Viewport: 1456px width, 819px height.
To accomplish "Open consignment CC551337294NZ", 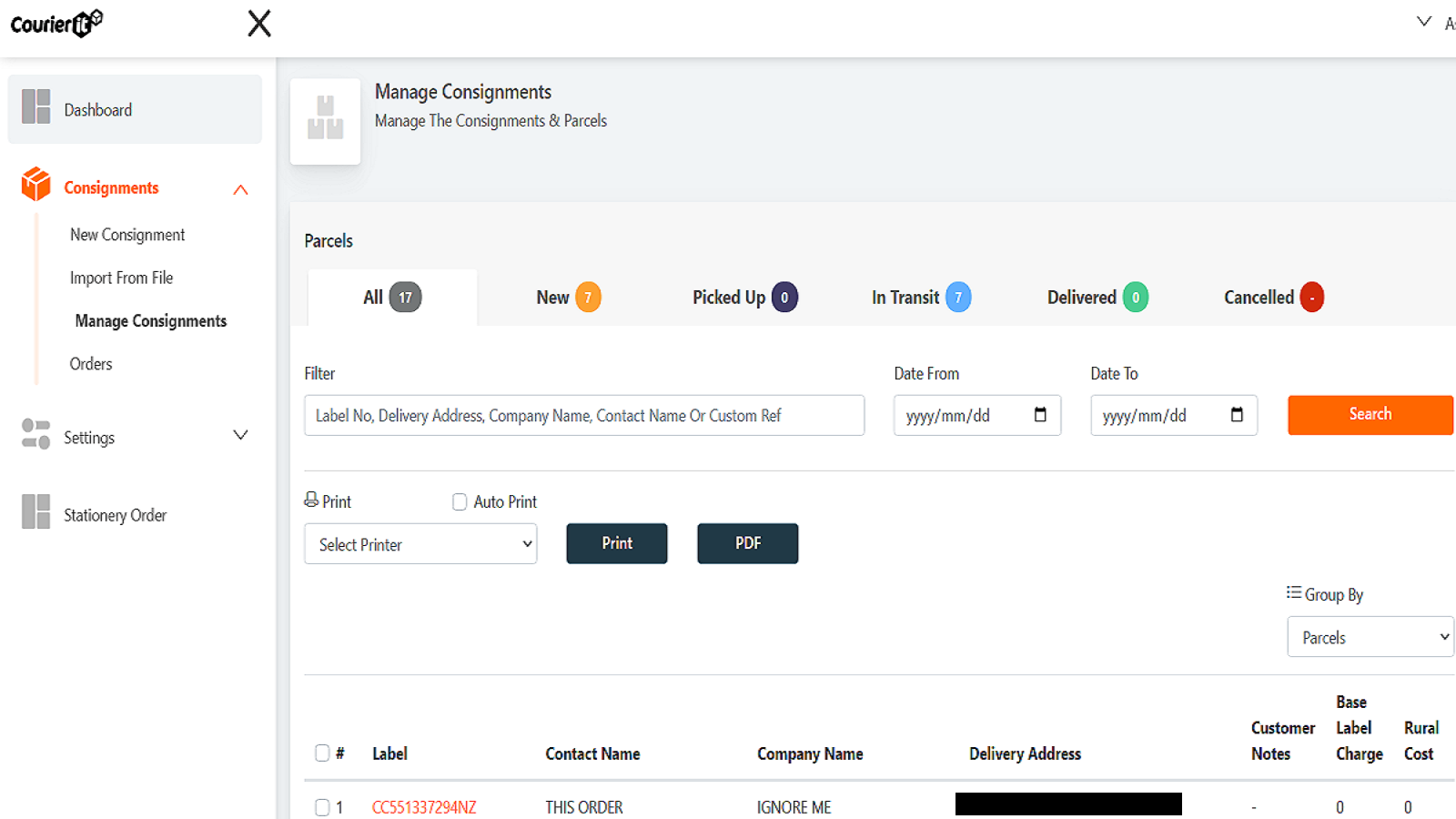I will pos(423,806).
